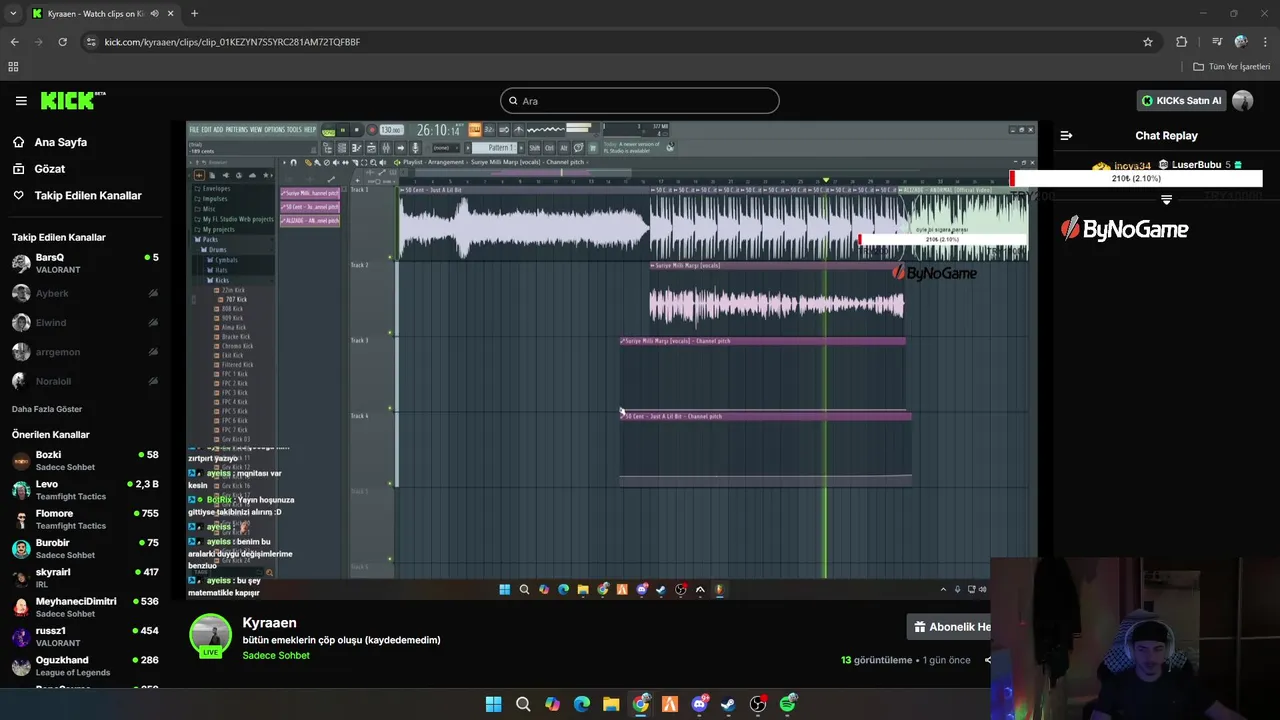Stop playback in FL Studio transport
The height and width of the screenshot is (720, 1280).
point(357,129)
